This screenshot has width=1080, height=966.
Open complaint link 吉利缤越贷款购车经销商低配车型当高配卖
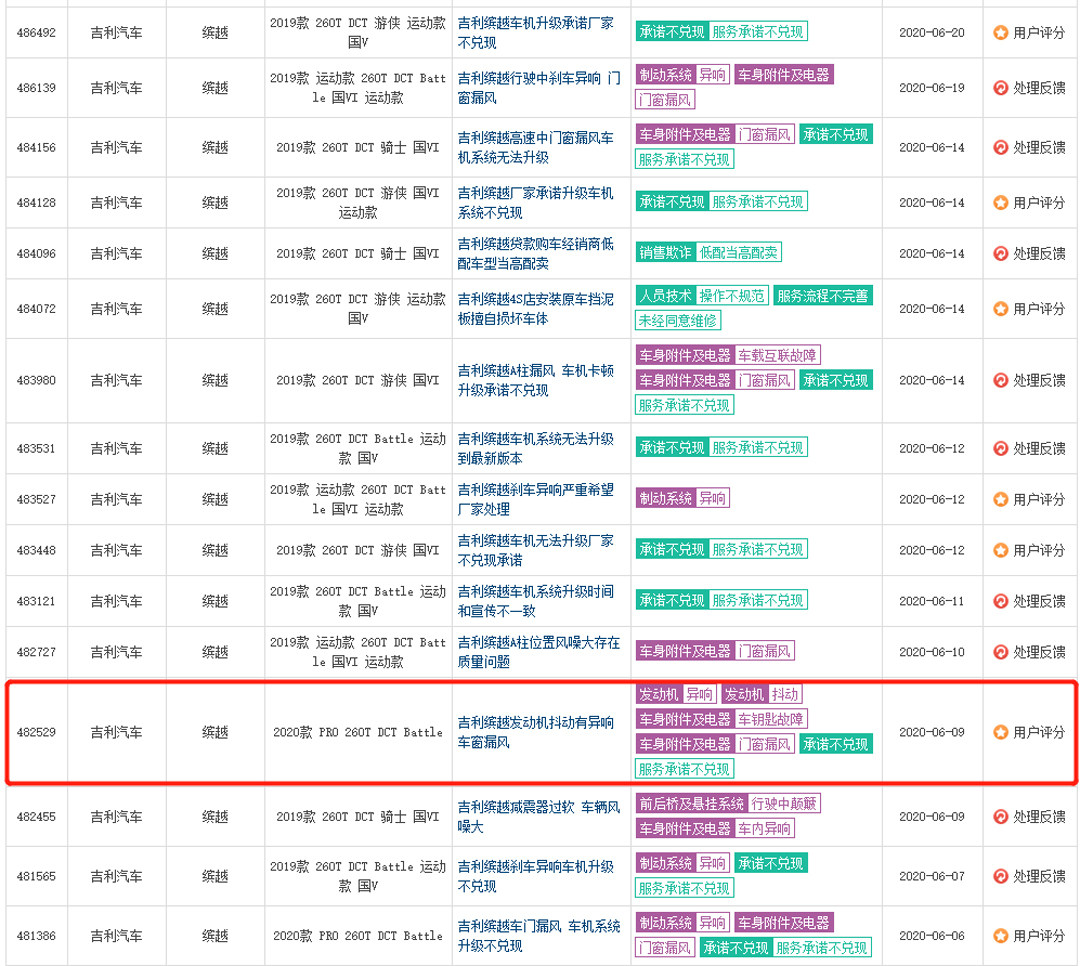coord(536,254)
